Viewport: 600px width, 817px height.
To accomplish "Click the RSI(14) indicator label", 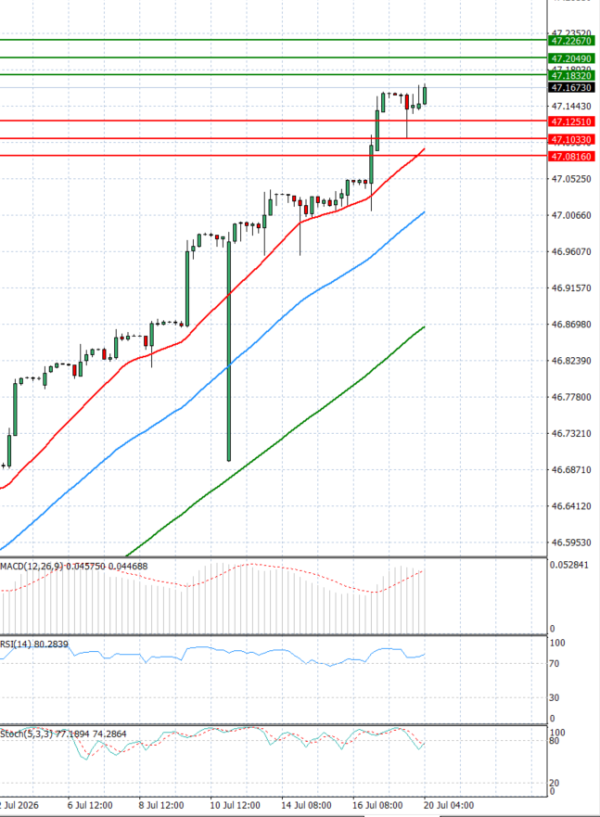I will pyautogui.click(x=16, y=644).
